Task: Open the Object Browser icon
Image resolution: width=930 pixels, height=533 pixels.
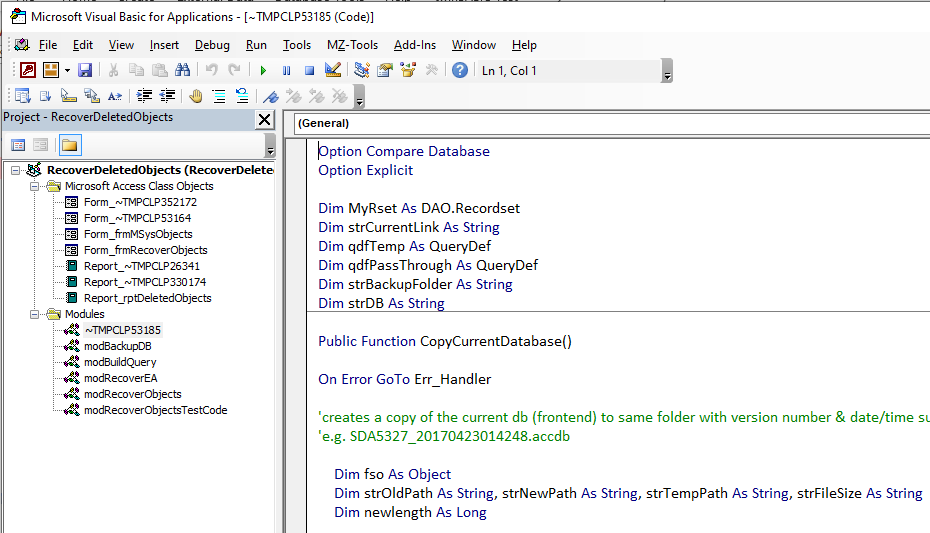Action: click(408, 71)
